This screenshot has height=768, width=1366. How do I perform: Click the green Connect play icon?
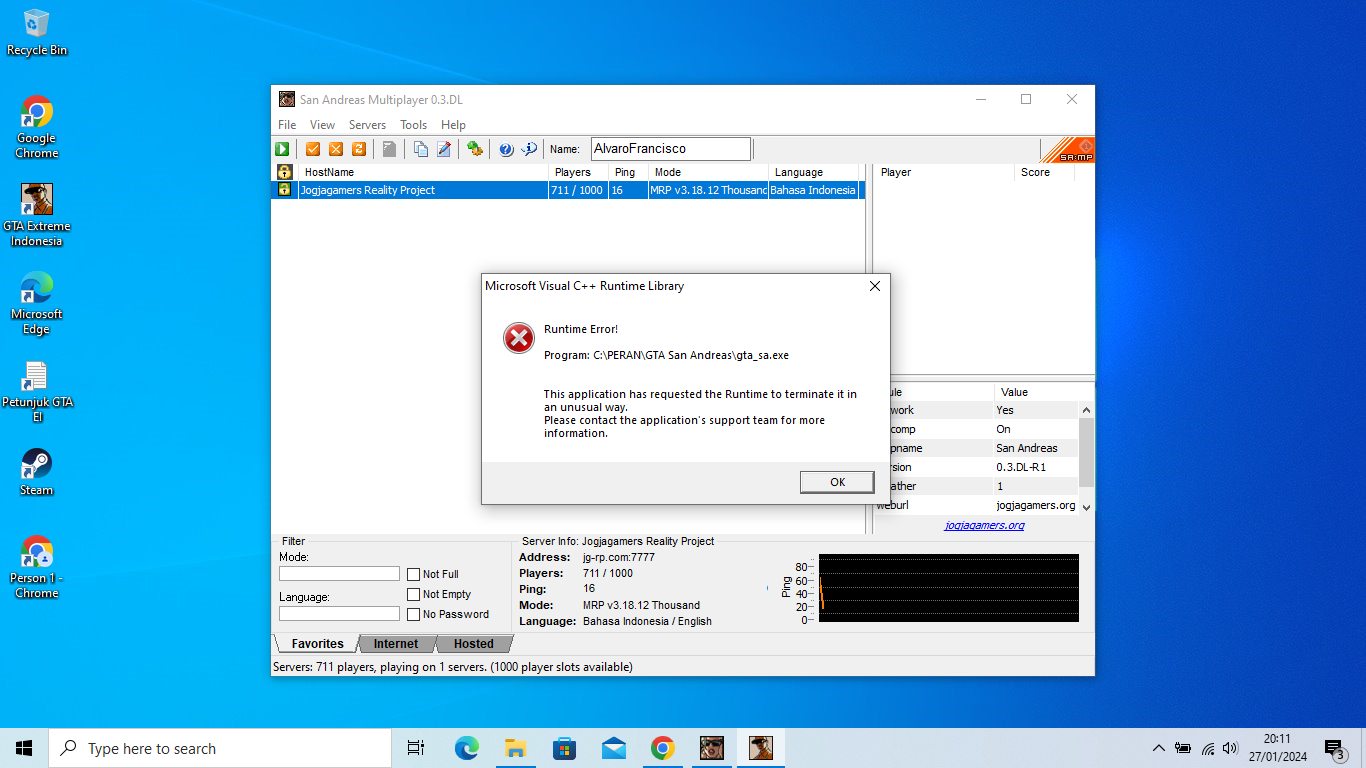click(x=283, y=149)
